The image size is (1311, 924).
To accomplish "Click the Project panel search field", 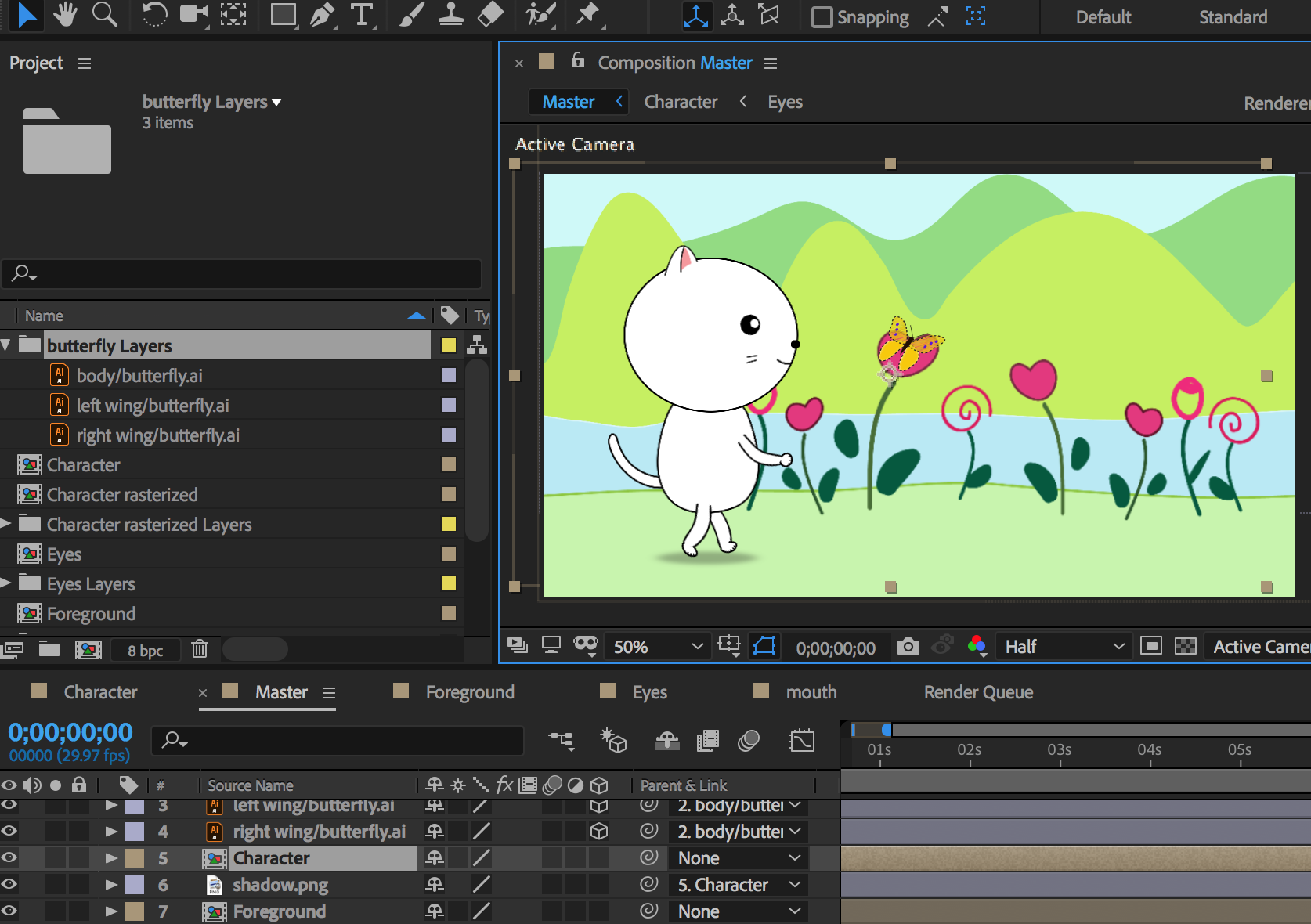I will [241, 274].
